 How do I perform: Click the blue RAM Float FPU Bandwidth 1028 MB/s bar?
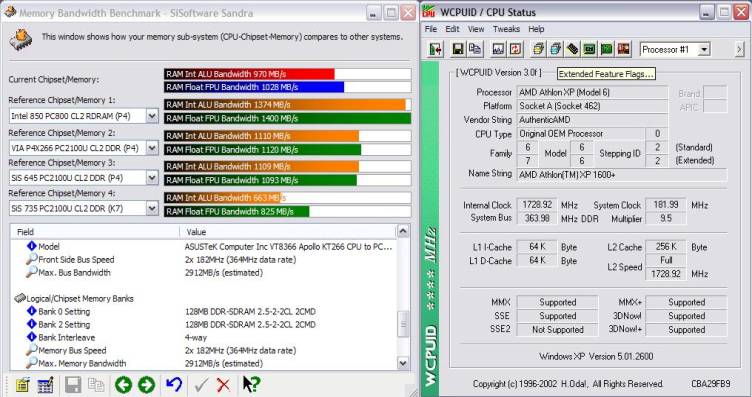point(254,87)
